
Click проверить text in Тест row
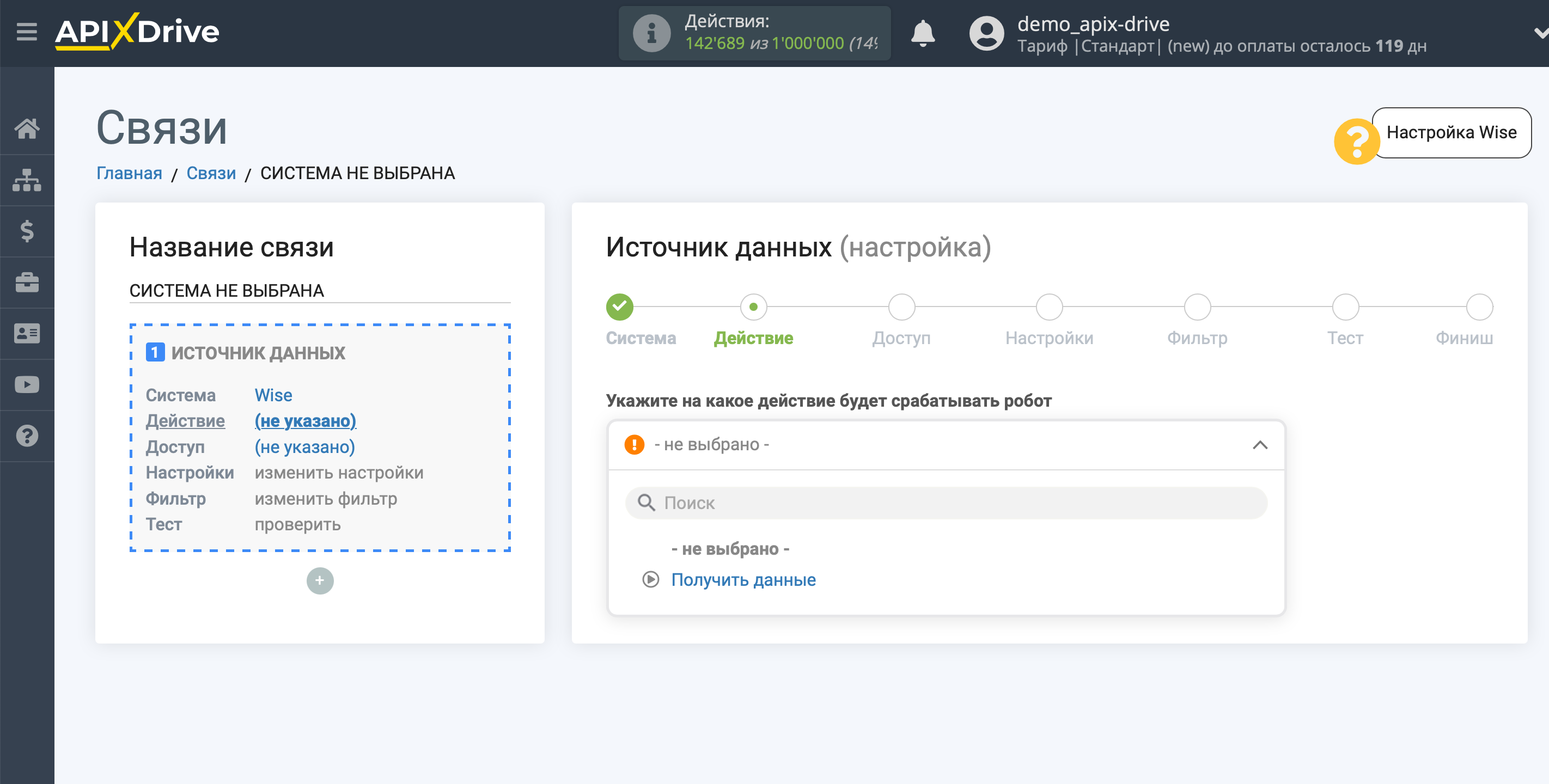(x=297, y=524)
